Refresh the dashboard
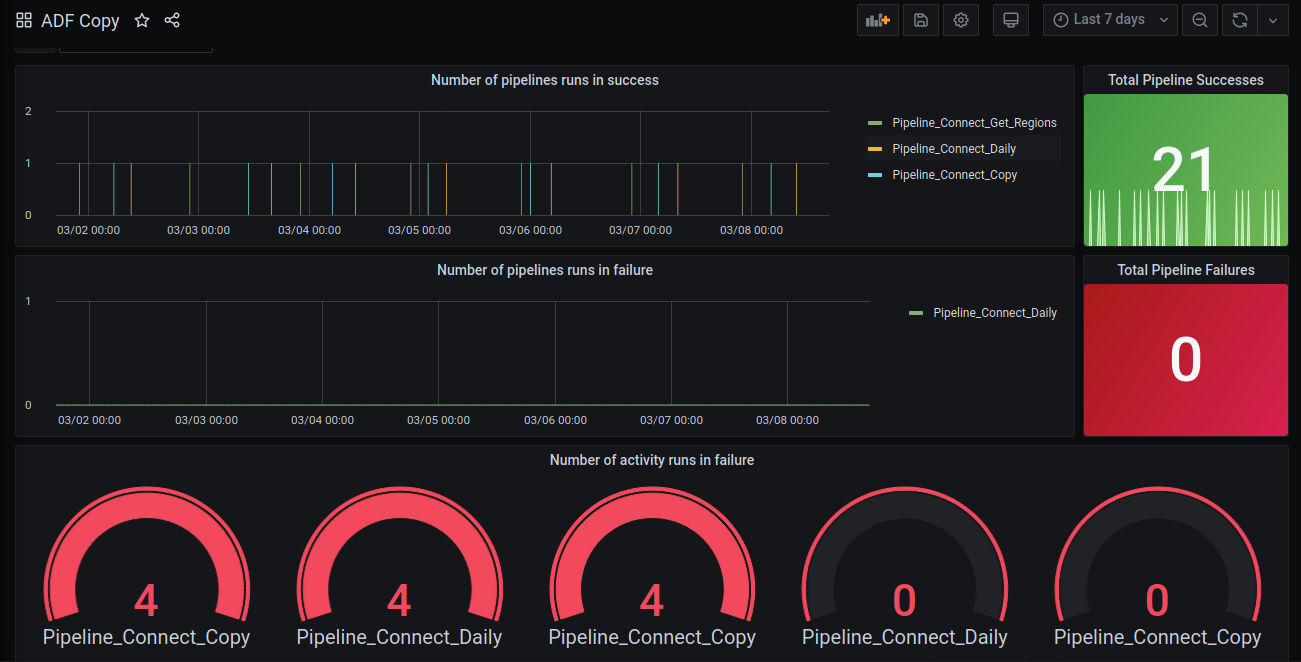 (x=1240, y=20)
